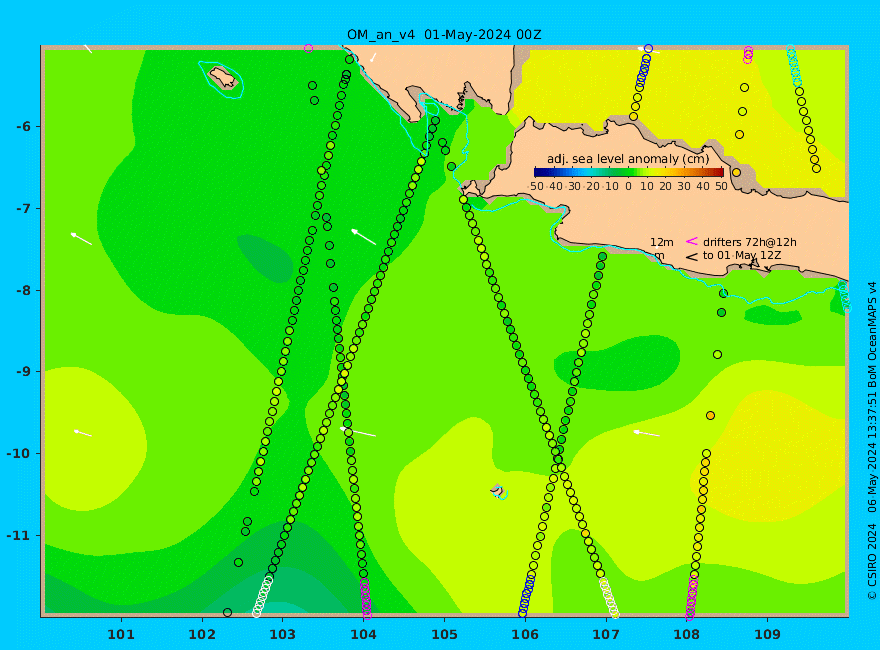Click the 'adj. sea level anomaly (cm)' label
The image size is (880, 650).
point(628,159)
